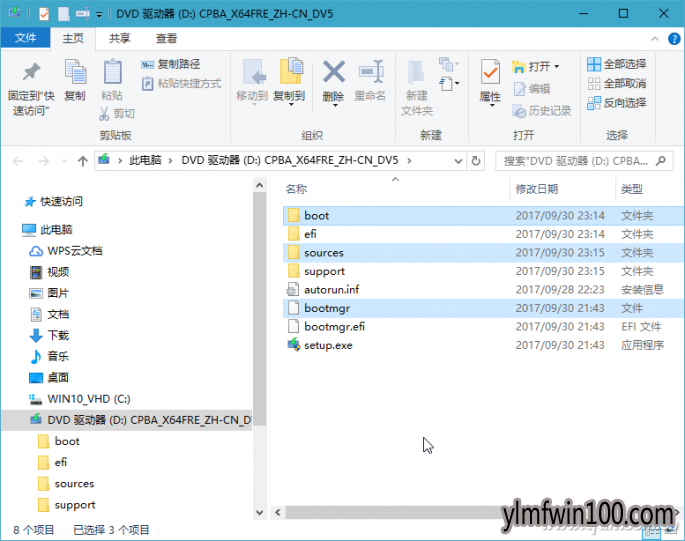Open the Help question mark icon
This screenshot has width=685, height=541.
(x=674, y=39)
